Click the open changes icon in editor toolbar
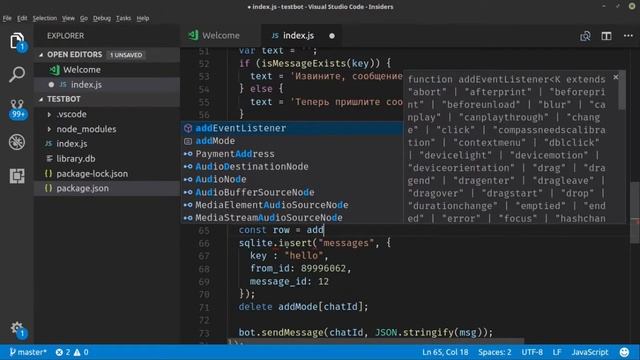 pos(585,36)
